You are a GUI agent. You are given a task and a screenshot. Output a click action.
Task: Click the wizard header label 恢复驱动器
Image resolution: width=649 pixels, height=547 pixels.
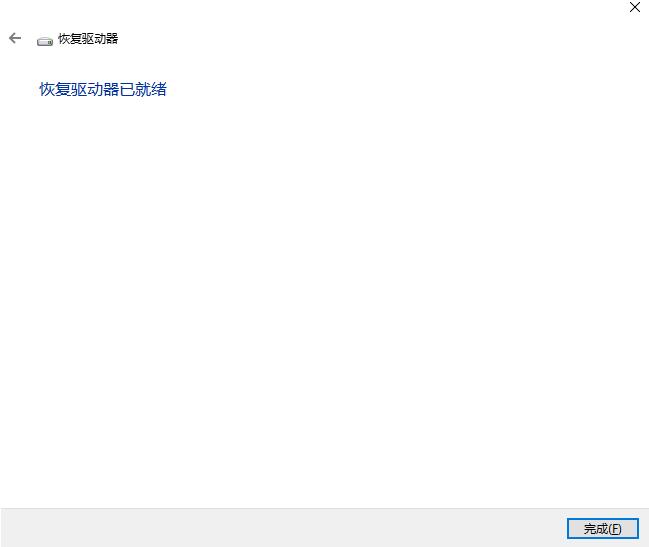tap(88, 38)
